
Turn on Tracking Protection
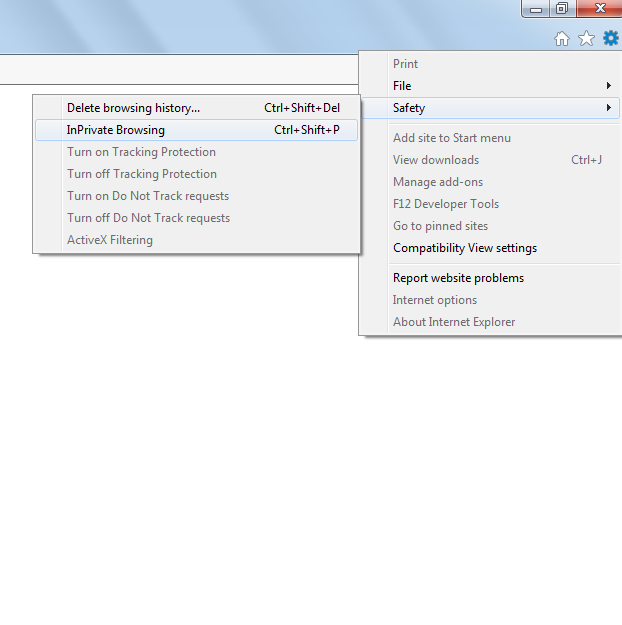tap(141, 152)
